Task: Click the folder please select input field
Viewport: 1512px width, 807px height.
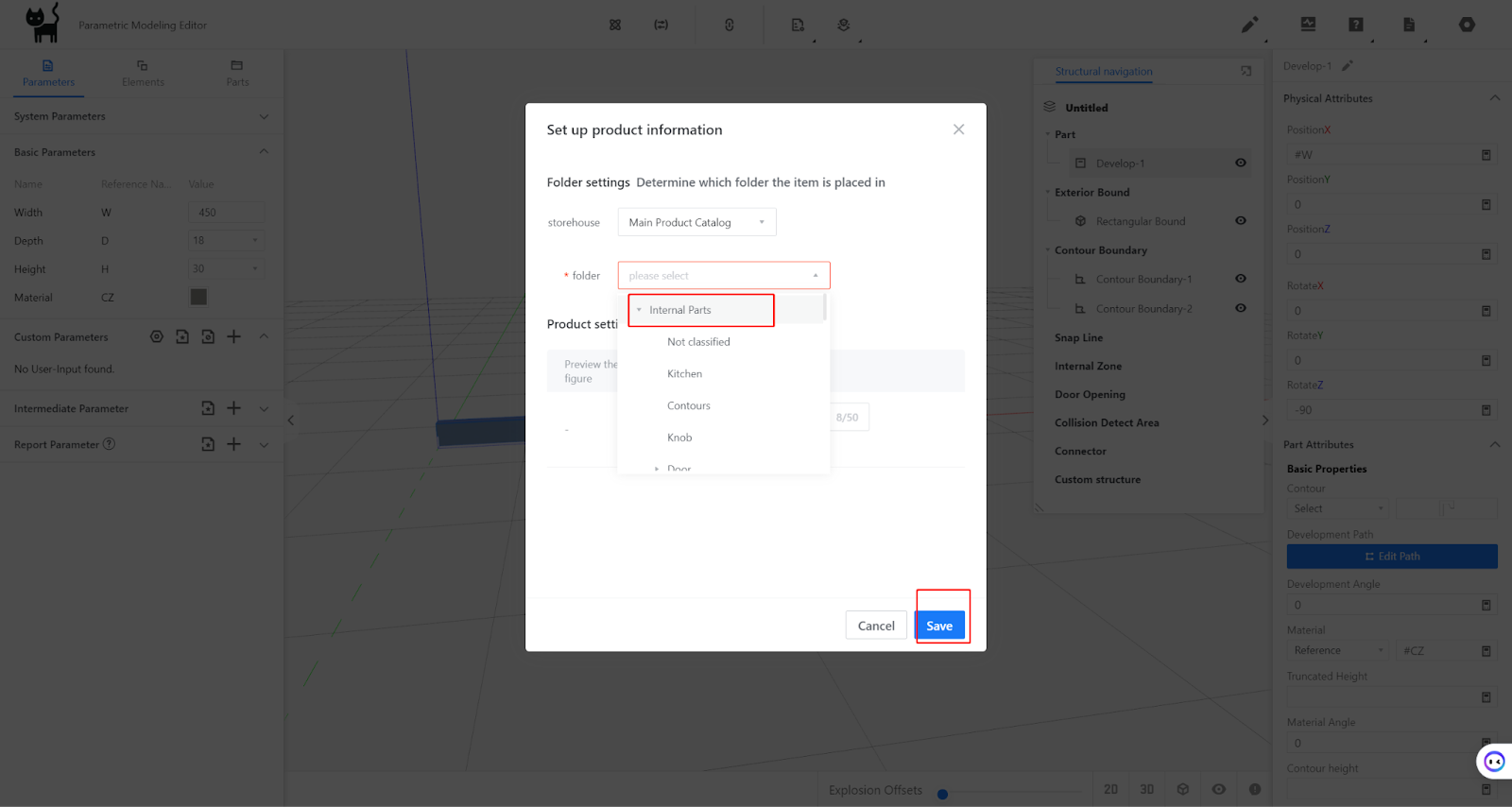Action: click(x=723, y=276)
